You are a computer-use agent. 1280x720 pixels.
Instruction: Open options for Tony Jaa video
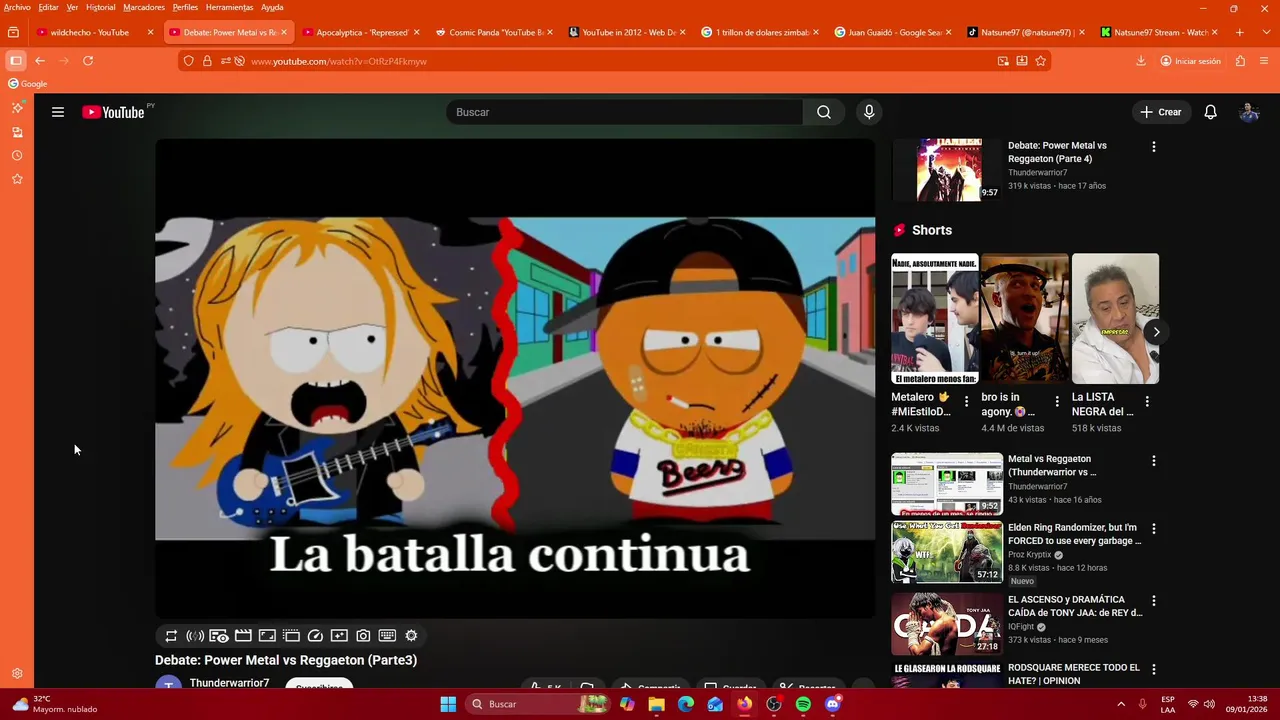pyautogui.click(x=1153, y=601)
